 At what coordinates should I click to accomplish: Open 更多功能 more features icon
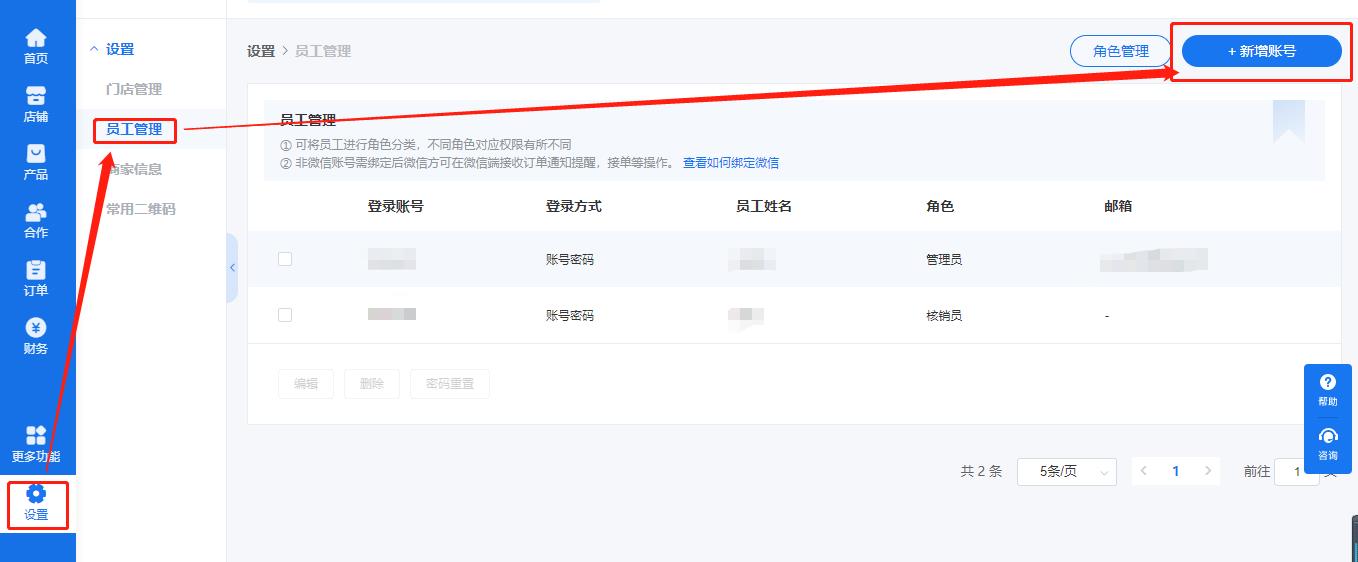pos(36,435)
